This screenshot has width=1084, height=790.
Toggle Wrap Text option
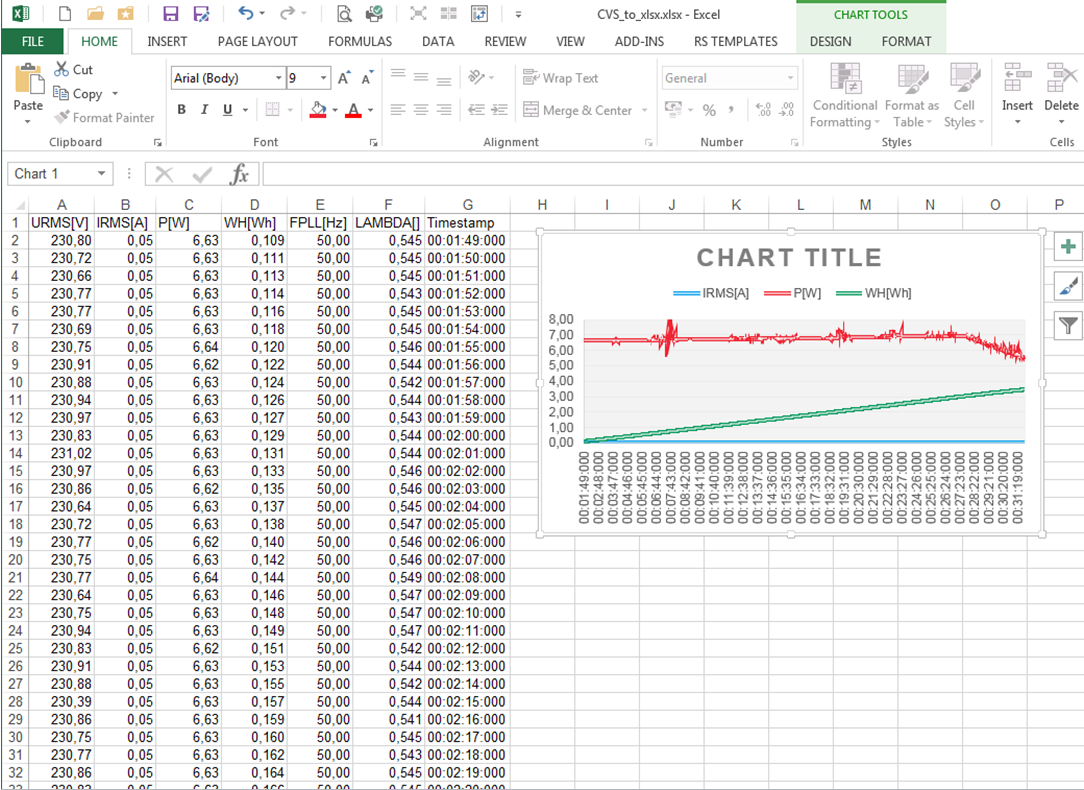561,78
